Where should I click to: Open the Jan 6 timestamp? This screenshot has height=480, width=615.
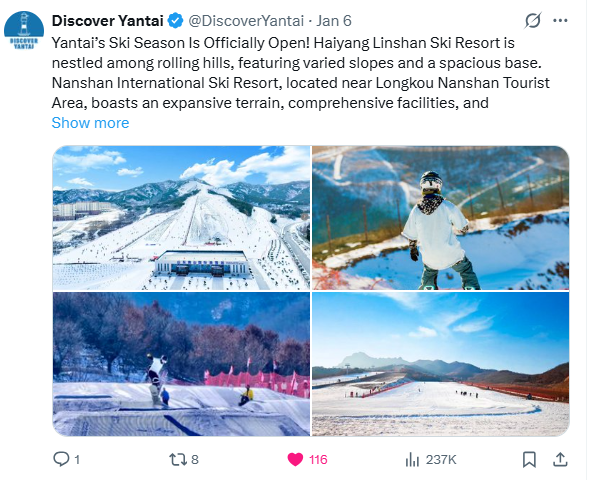[334, 21]
